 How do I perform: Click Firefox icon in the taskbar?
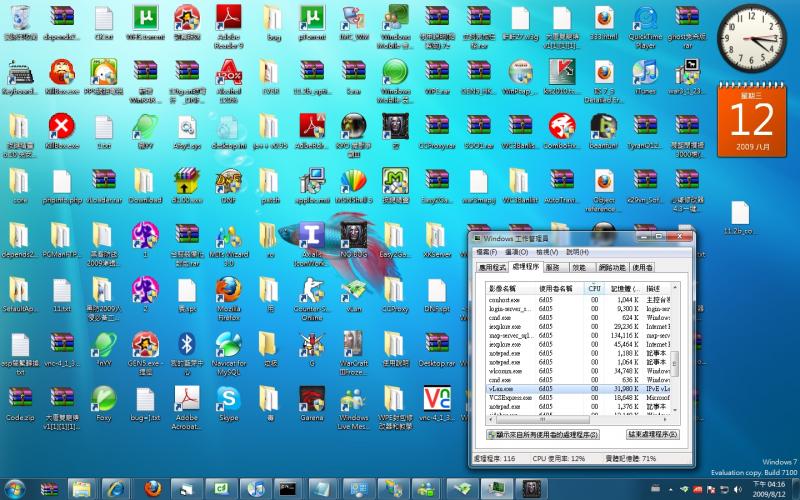(153, 488)
